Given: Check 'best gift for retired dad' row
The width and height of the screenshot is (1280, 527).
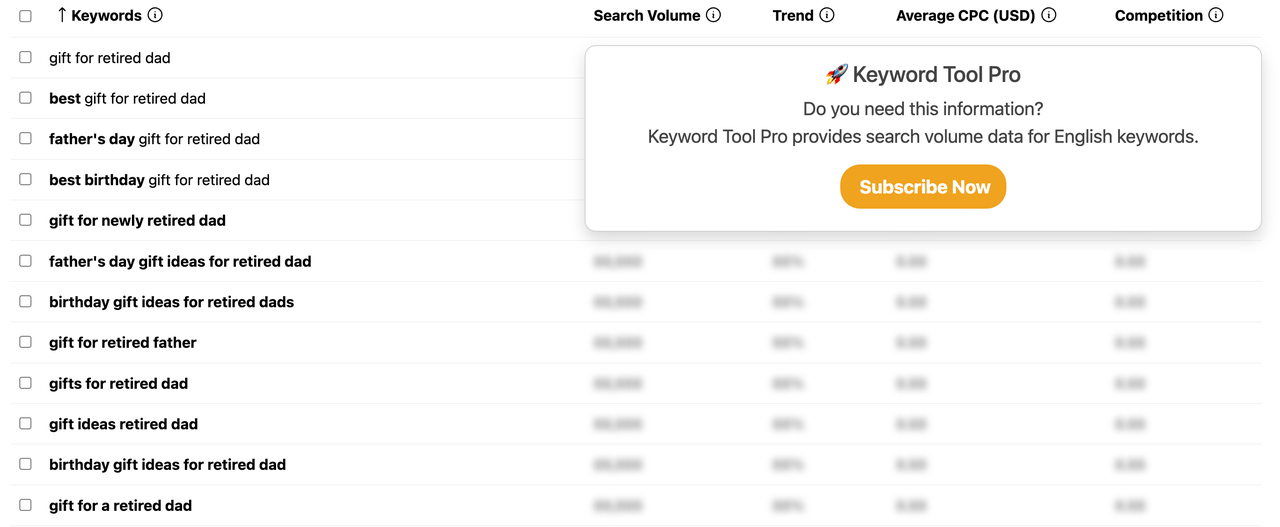Looking at the screenshot, I should [x=26, y=98].
